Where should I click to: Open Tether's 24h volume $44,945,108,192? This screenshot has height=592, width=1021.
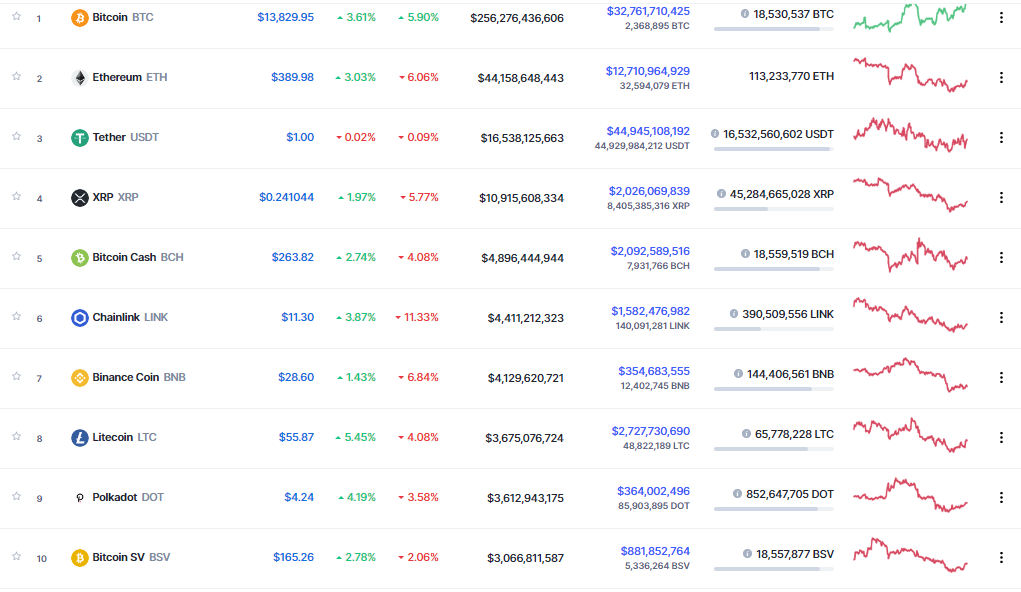click(x=648, y=132)
